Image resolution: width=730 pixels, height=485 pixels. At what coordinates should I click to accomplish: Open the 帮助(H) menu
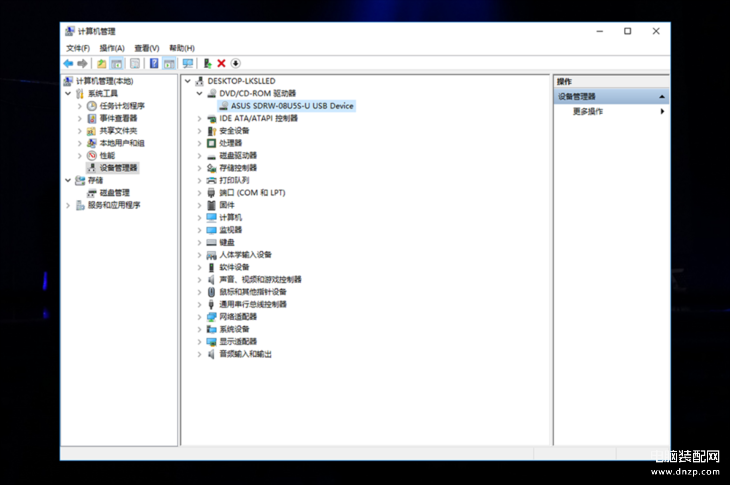point(182,48)
